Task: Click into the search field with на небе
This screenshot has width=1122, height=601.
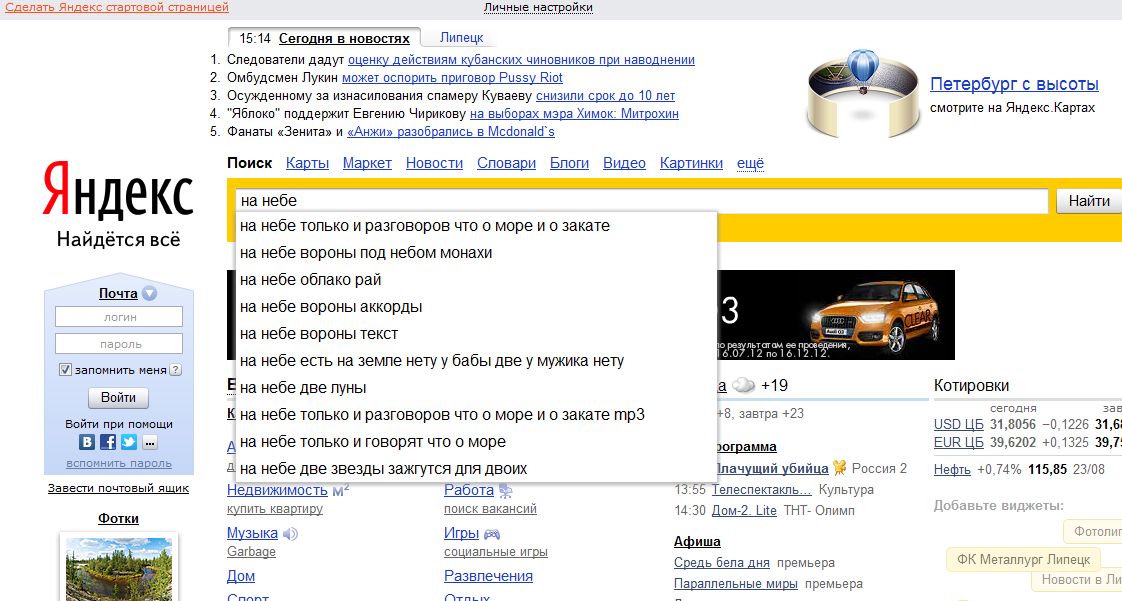Action: (x=641, y=201)
